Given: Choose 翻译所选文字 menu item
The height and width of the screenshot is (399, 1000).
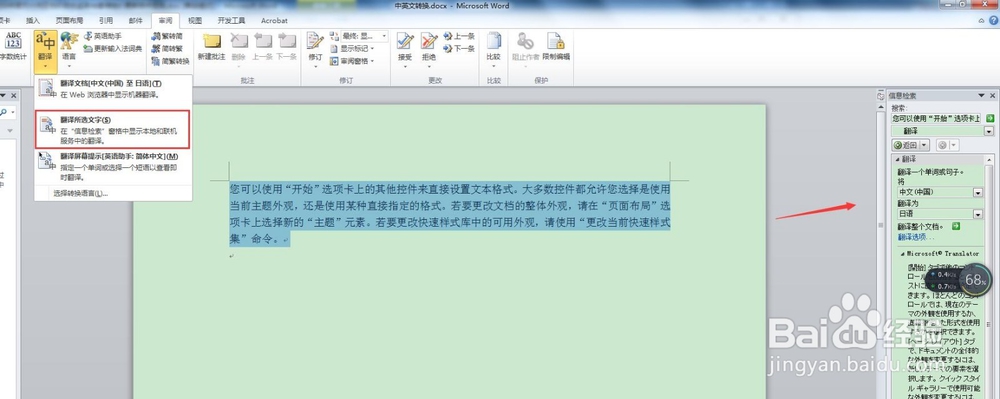Looking at the screenshot, I should [113, 129].
